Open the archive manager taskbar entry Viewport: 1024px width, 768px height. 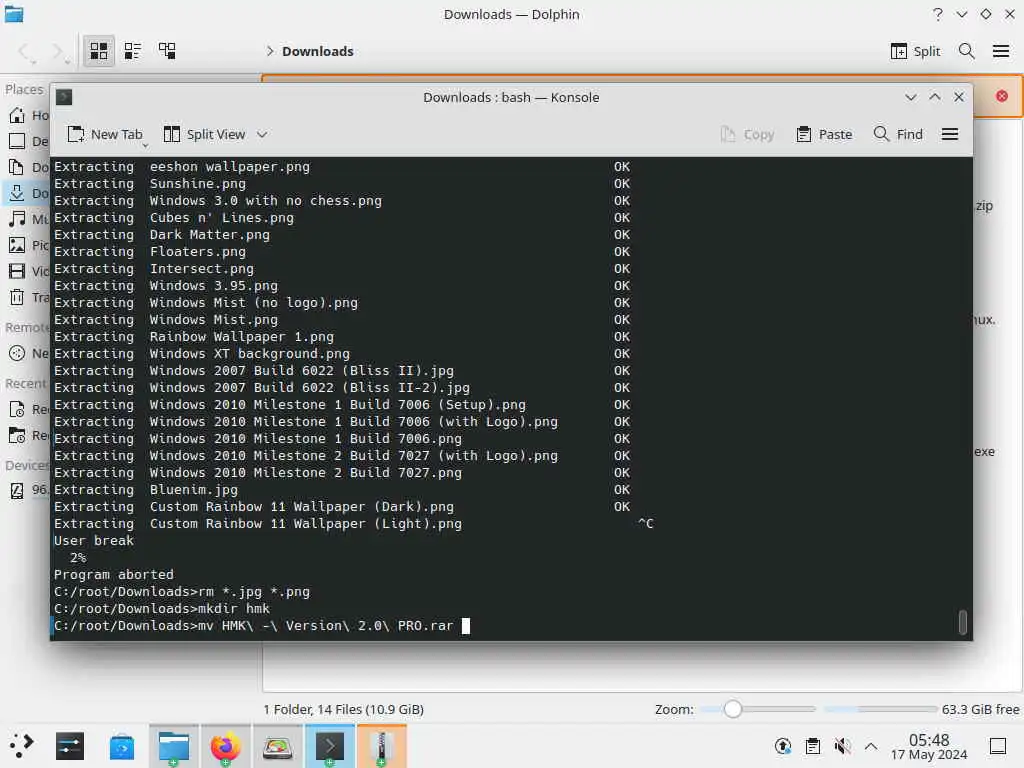(381, 746)
